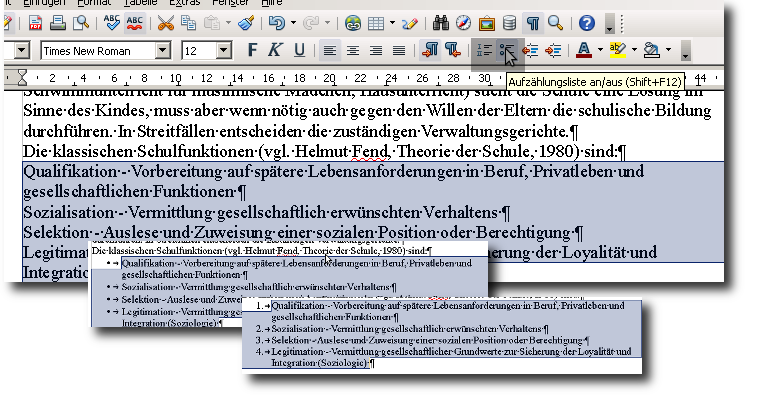The height and width of the screenshot is (406, 760).
Task: Toggle bold formatting (F button)
Action: pos(253,50)
